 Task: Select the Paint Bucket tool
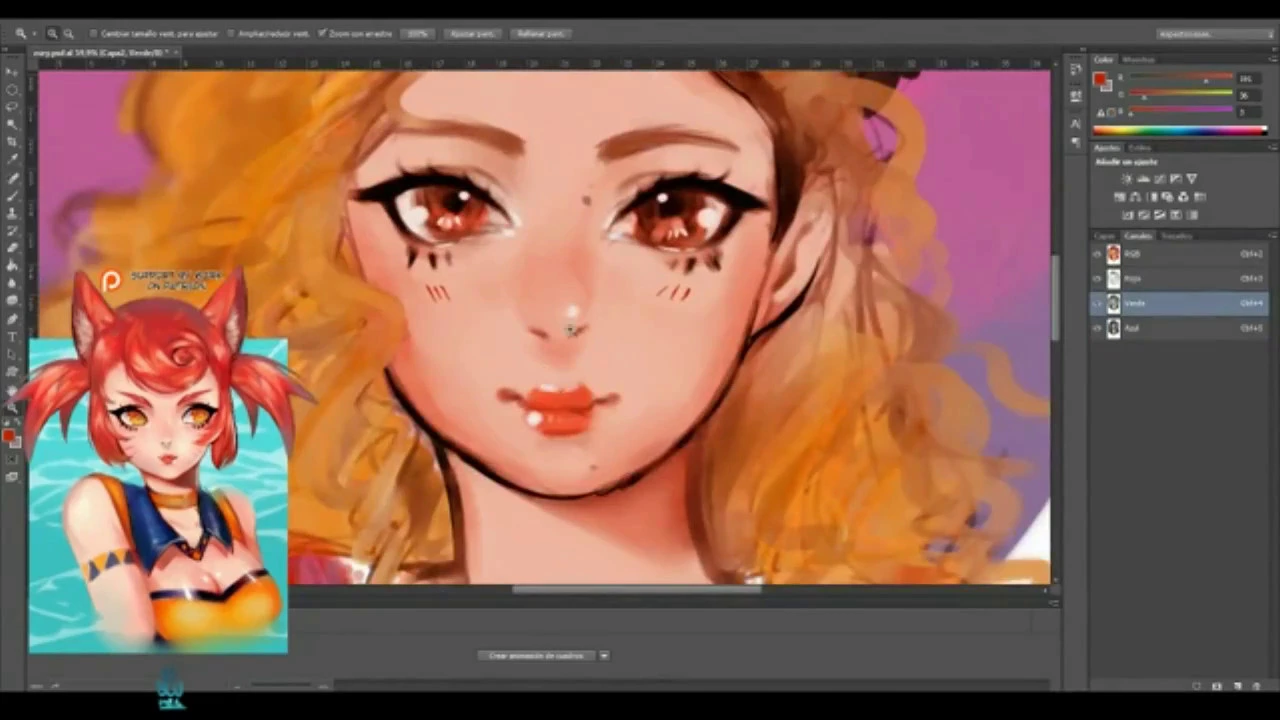coord(12,266)
